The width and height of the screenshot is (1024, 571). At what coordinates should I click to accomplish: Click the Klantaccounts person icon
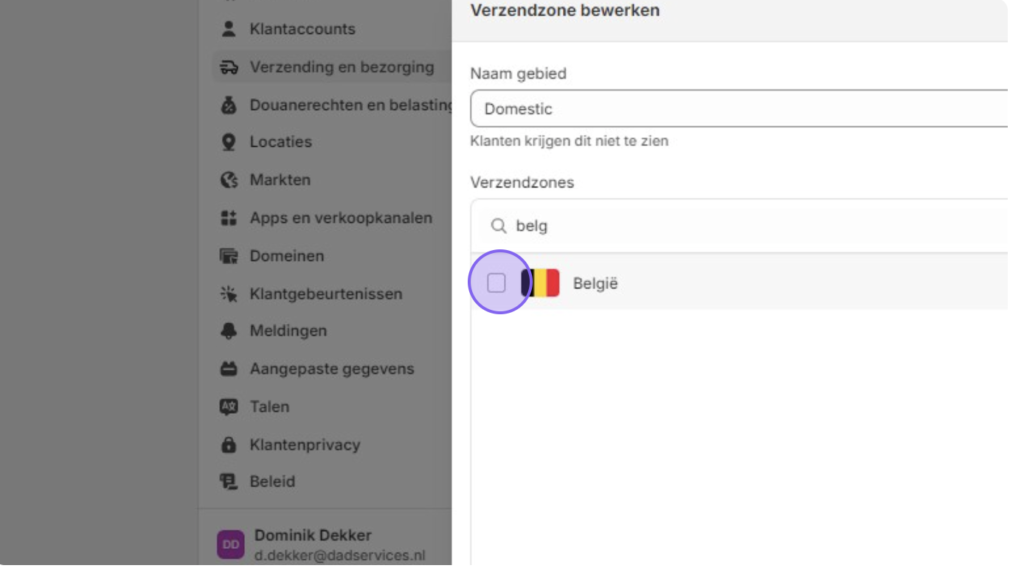coord(229,29)
